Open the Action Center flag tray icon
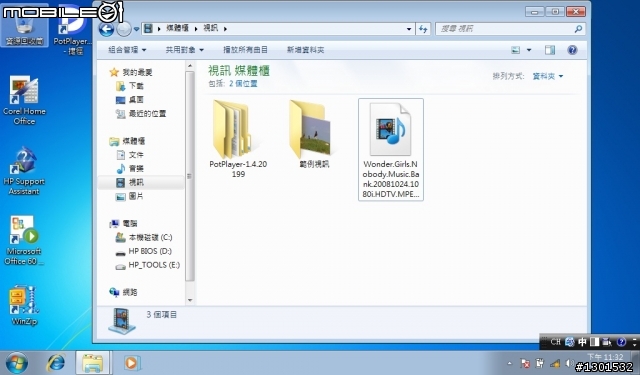This screenshot has height=375, width=640. click(525, 363)
